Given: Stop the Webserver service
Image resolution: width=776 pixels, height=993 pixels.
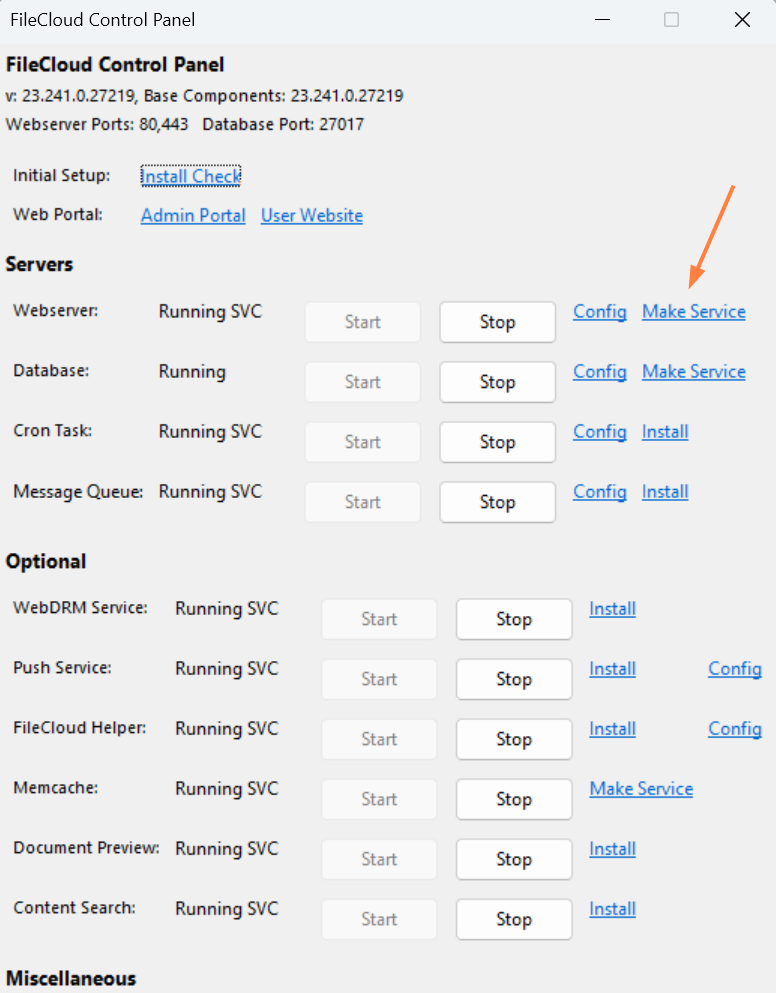Looking at the screenshot, I should click(497, 322).
